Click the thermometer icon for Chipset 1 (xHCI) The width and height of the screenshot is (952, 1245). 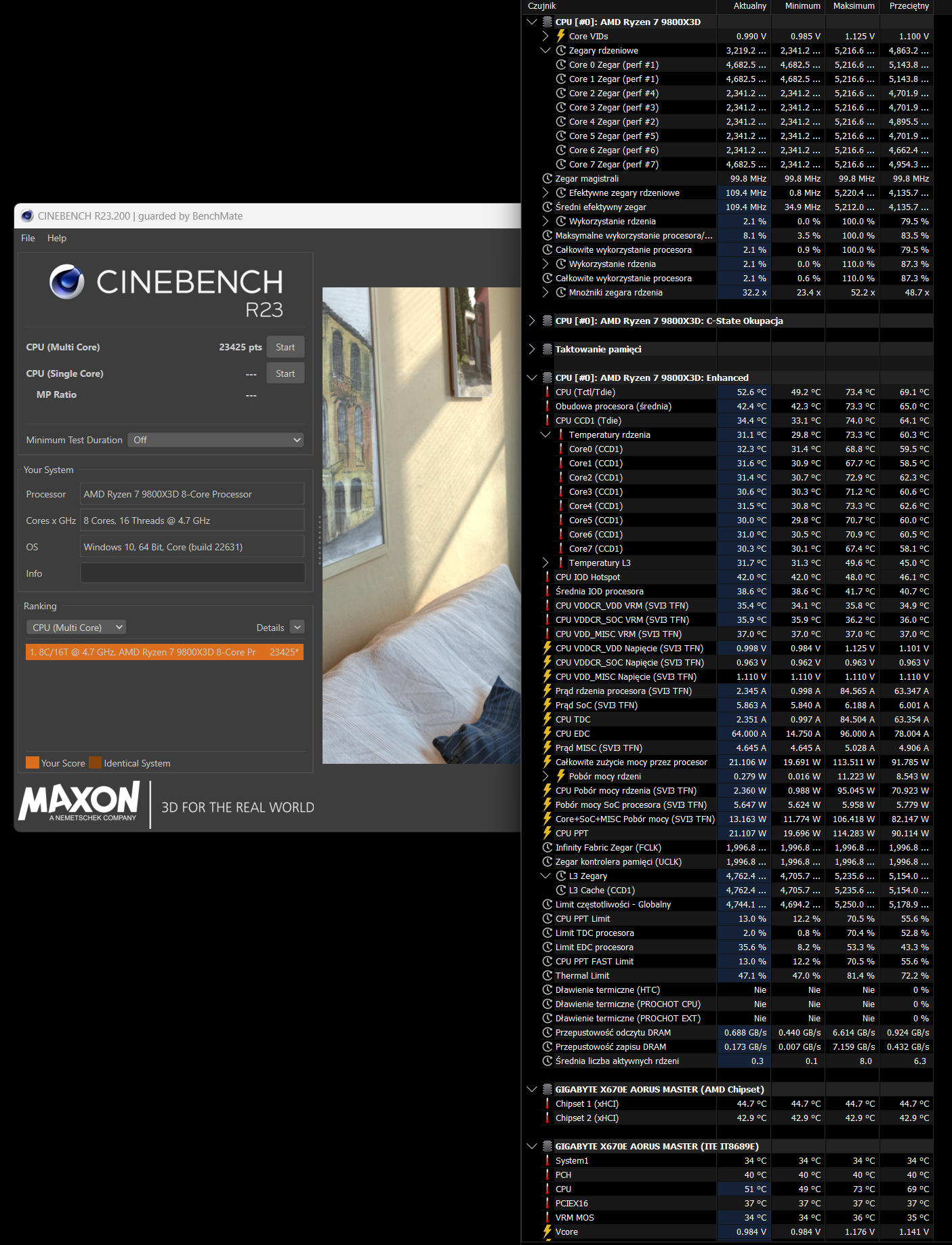click(547, 1103)
